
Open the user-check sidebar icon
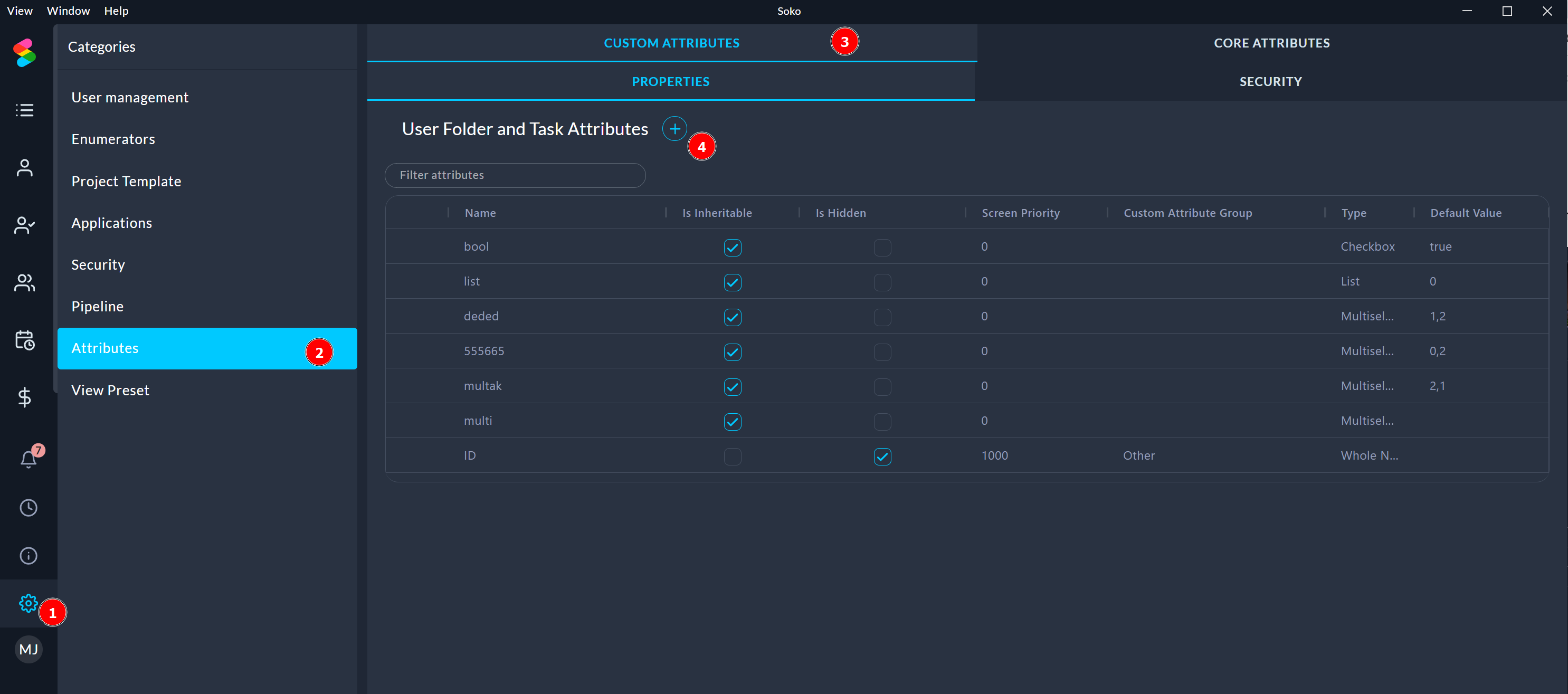(x=24, y=225)
